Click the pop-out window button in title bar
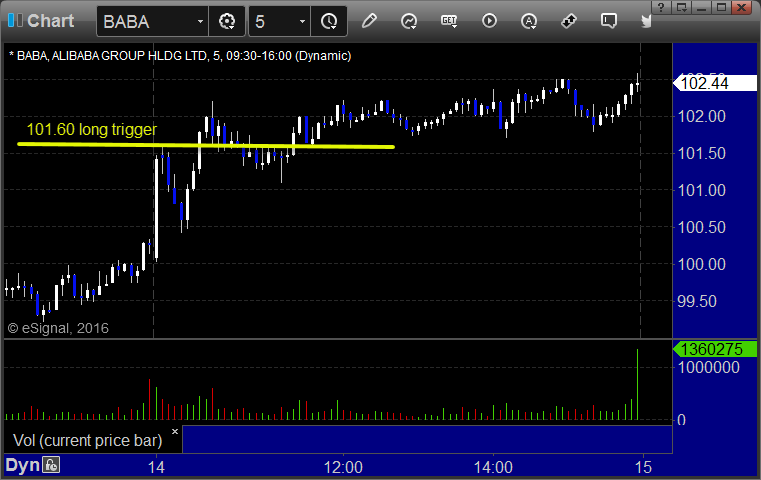761x480 pixels. 682,7
